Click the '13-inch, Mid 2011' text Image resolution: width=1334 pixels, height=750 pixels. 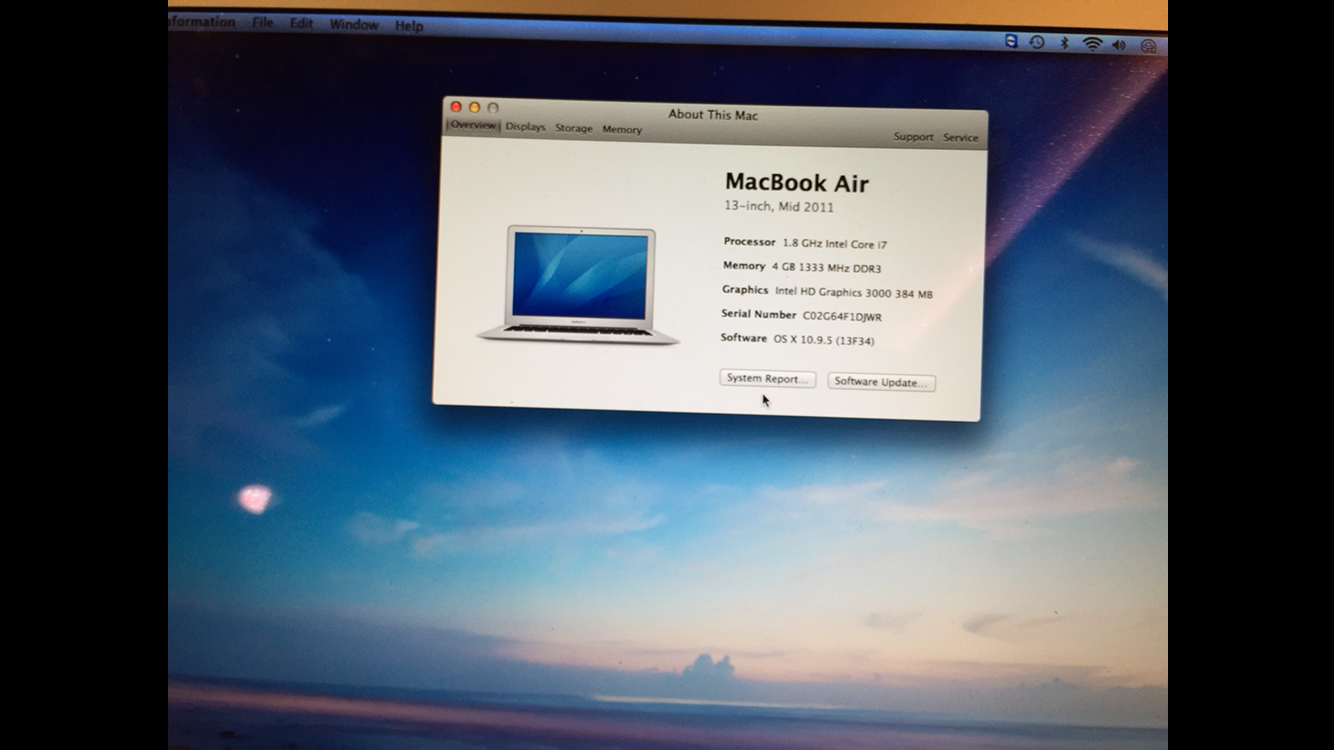coord(779,207)
